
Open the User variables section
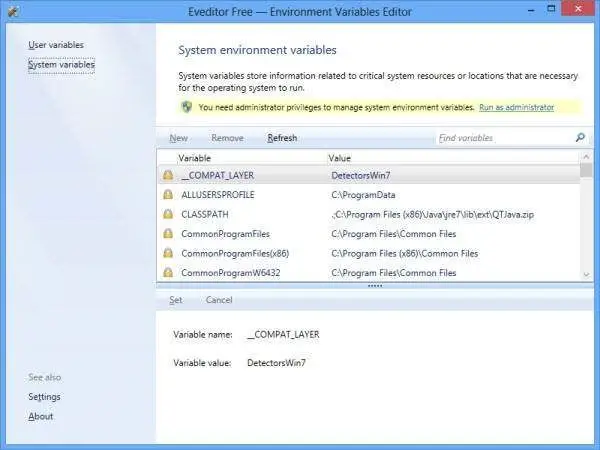pos(56,45)
